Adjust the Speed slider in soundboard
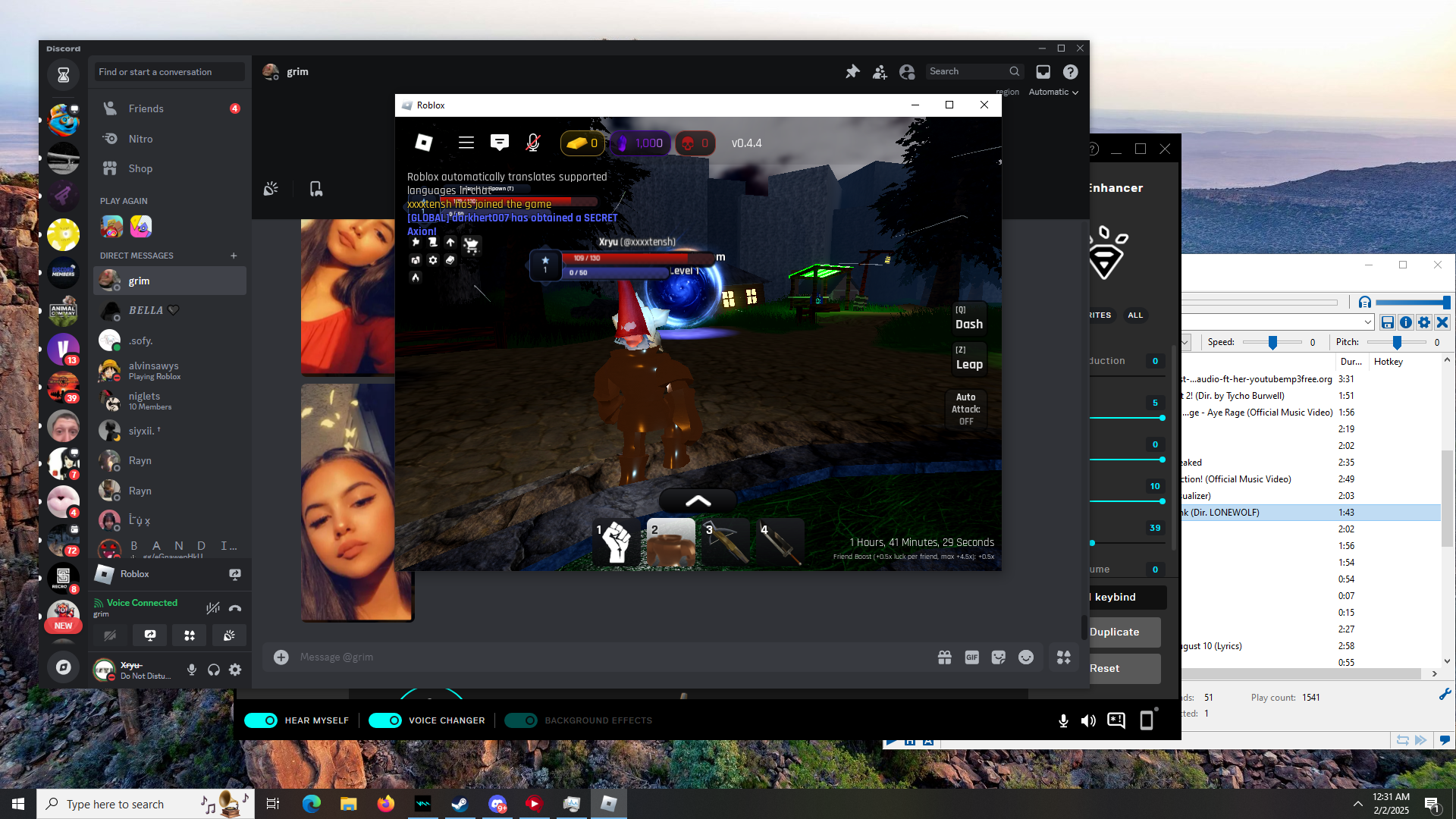Screen dimensions: 1456x819 [1272, 343]
